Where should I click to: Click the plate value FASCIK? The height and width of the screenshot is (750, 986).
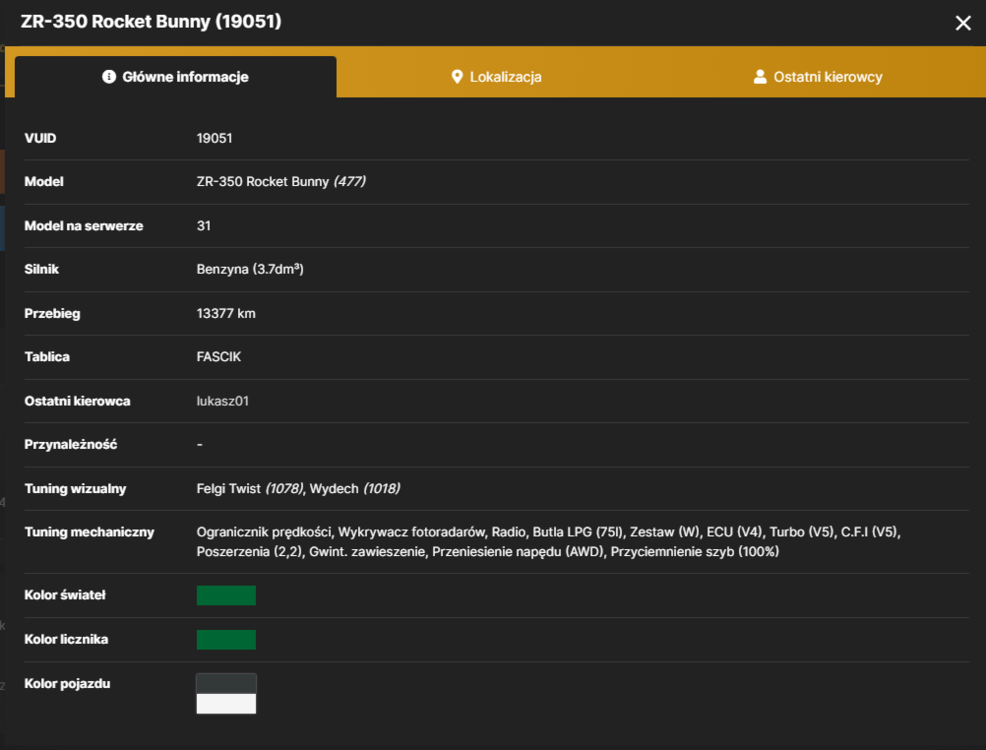(x=219, y=357)
